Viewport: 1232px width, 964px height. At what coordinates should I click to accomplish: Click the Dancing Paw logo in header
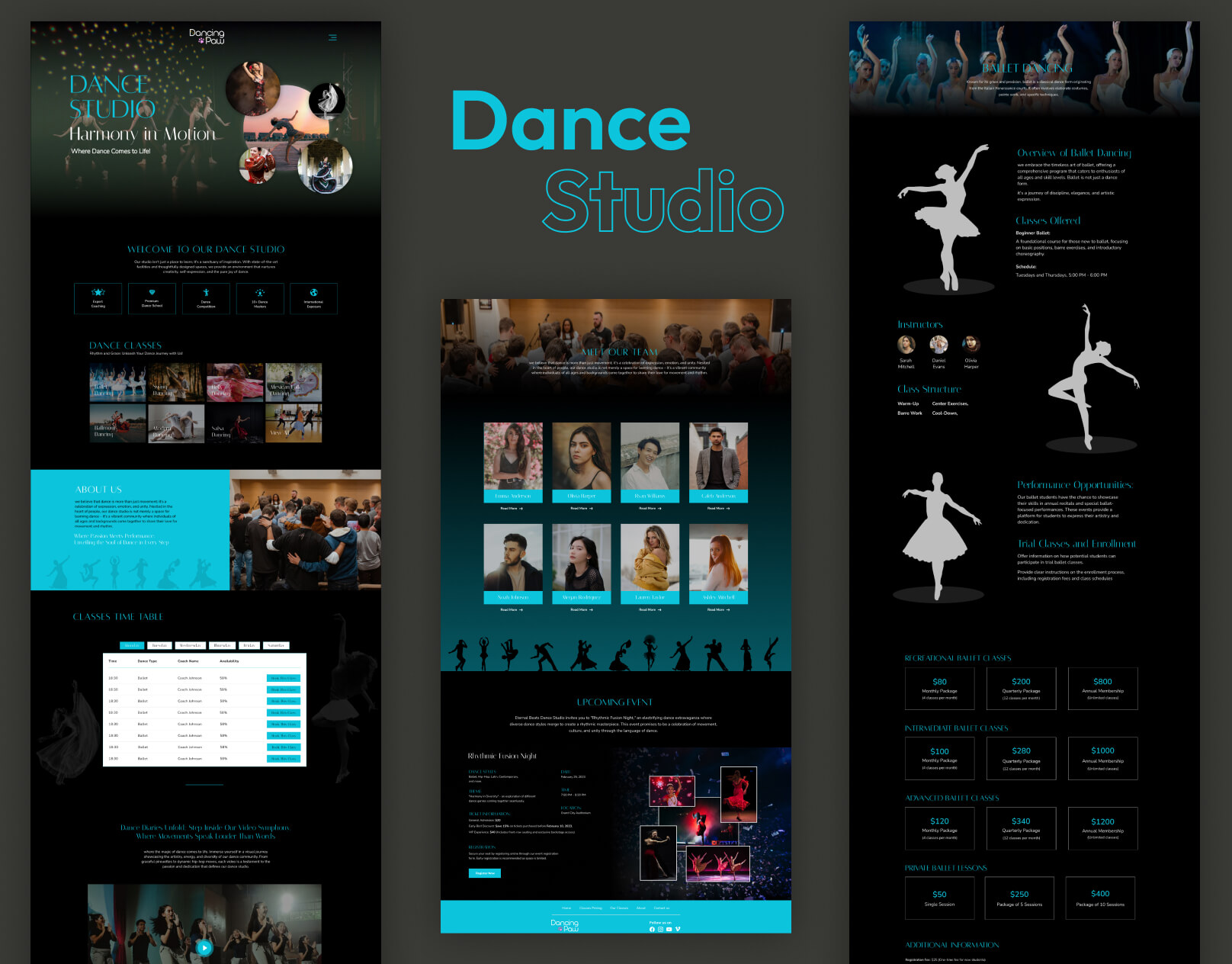pos(207,37)
